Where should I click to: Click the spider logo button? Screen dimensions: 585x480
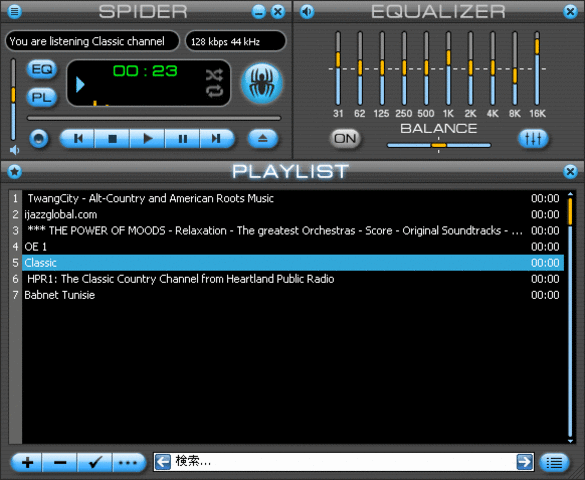[262, 83]
